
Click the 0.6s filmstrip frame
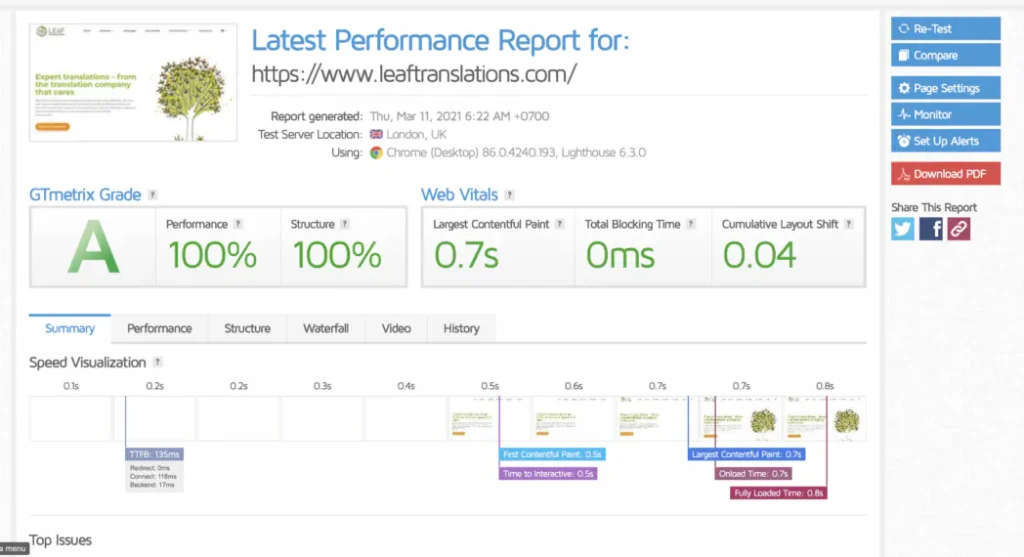[573, 419]
